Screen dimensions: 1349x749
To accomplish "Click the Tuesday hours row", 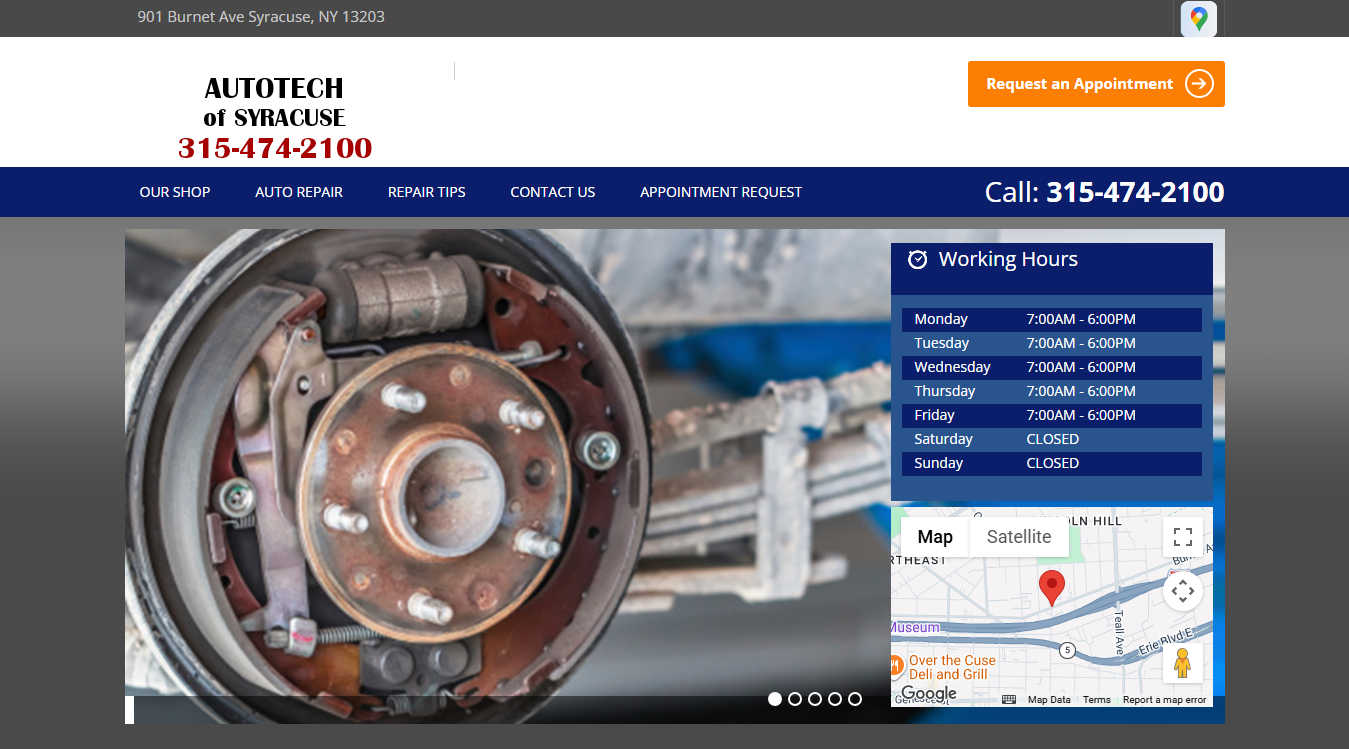I will 1051,343.
